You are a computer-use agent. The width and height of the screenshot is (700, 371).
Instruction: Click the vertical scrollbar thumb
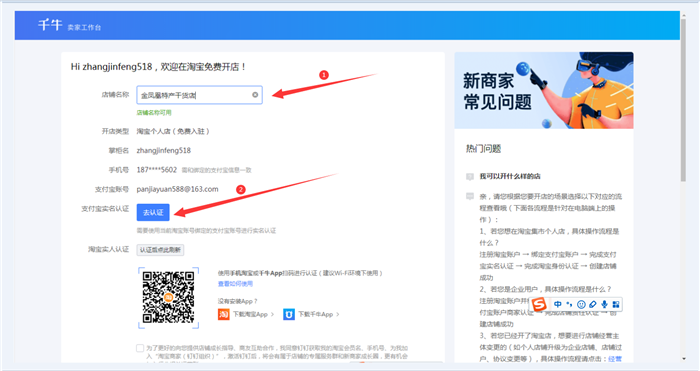tap(683, 100)
